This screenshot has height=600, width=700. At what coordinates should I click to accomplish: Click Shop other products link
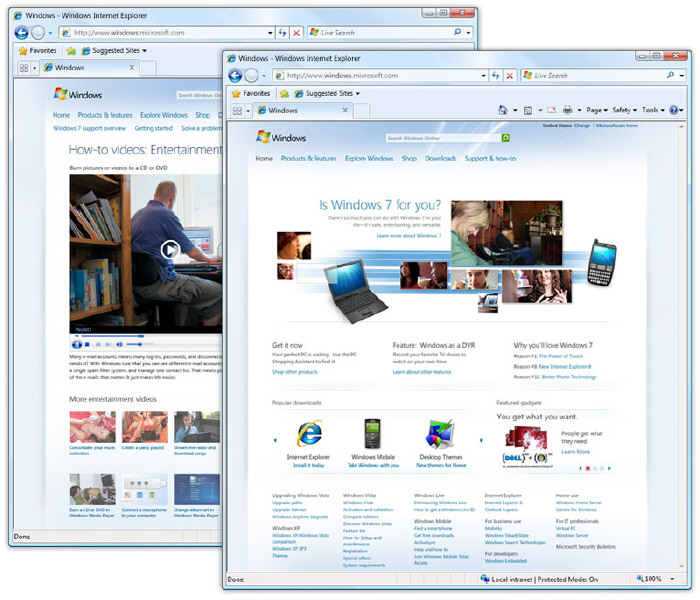295,372
